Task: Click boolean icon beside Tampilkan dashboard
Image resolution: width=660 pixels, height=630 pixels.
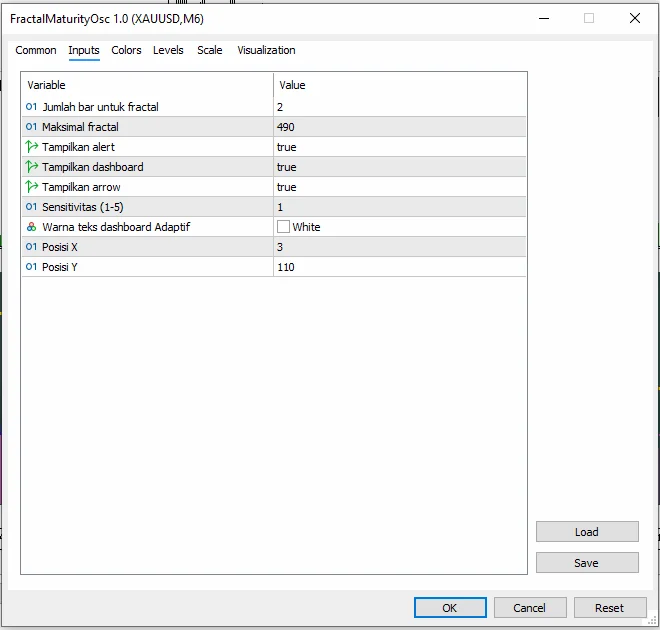Action: (x=32, y=167)
